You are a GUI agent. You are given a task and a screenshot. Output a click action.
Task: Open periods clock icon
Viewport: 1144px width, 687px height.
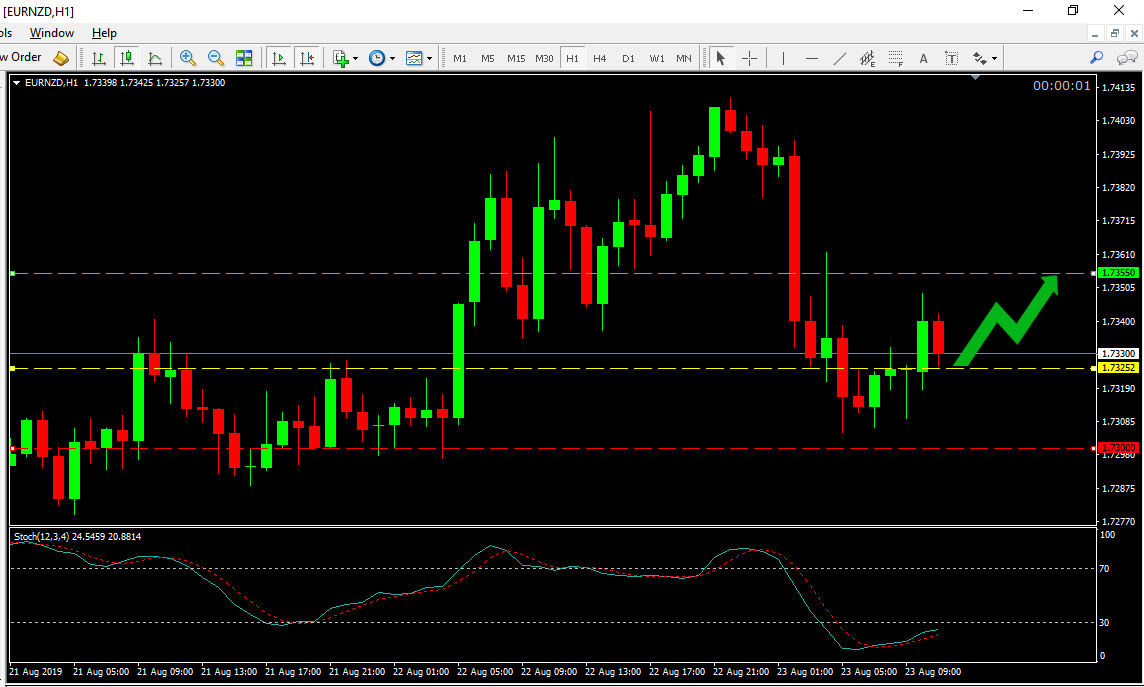(376, 58)
